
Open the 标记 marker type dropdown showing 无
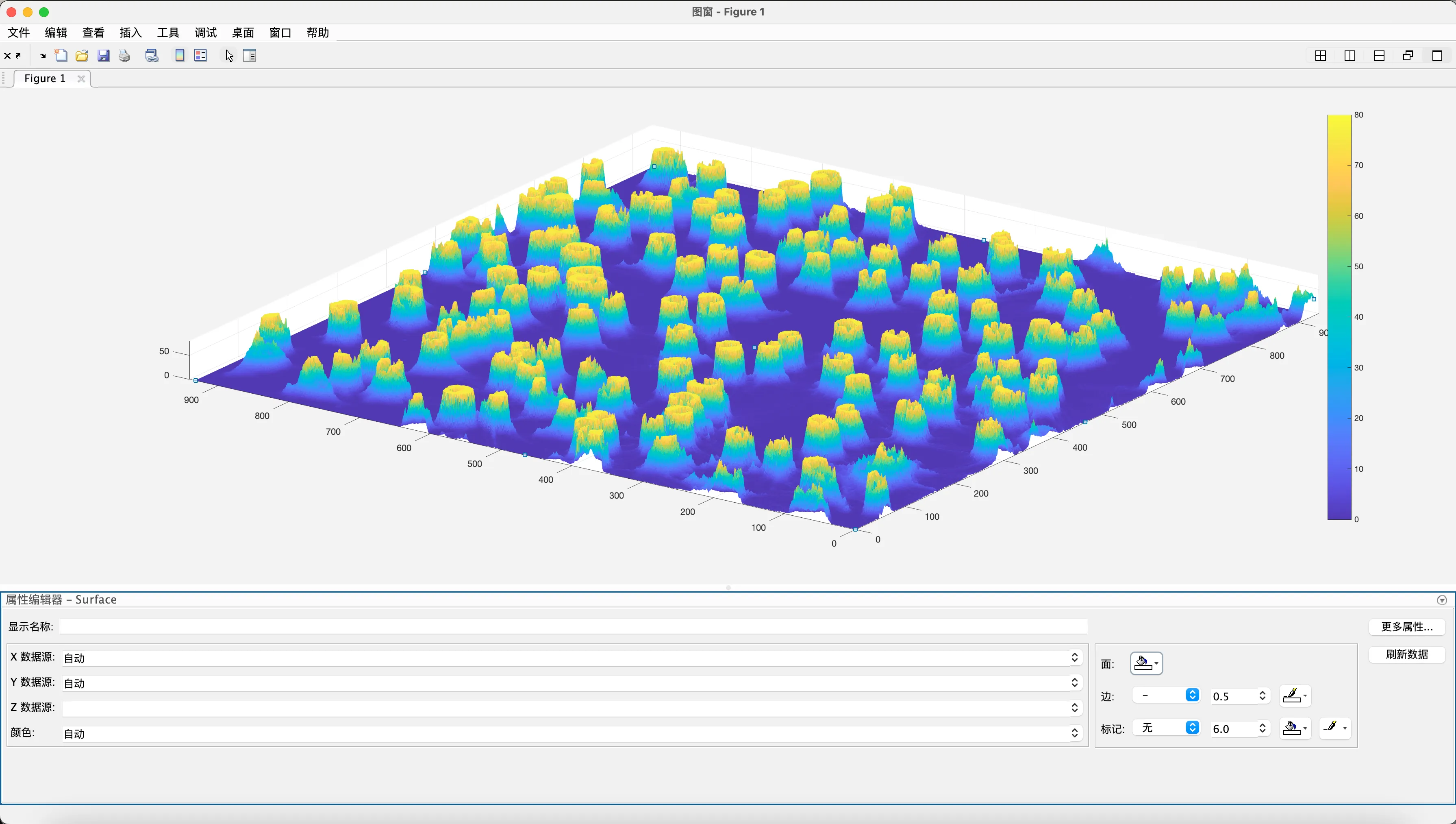click(1166, 728)
